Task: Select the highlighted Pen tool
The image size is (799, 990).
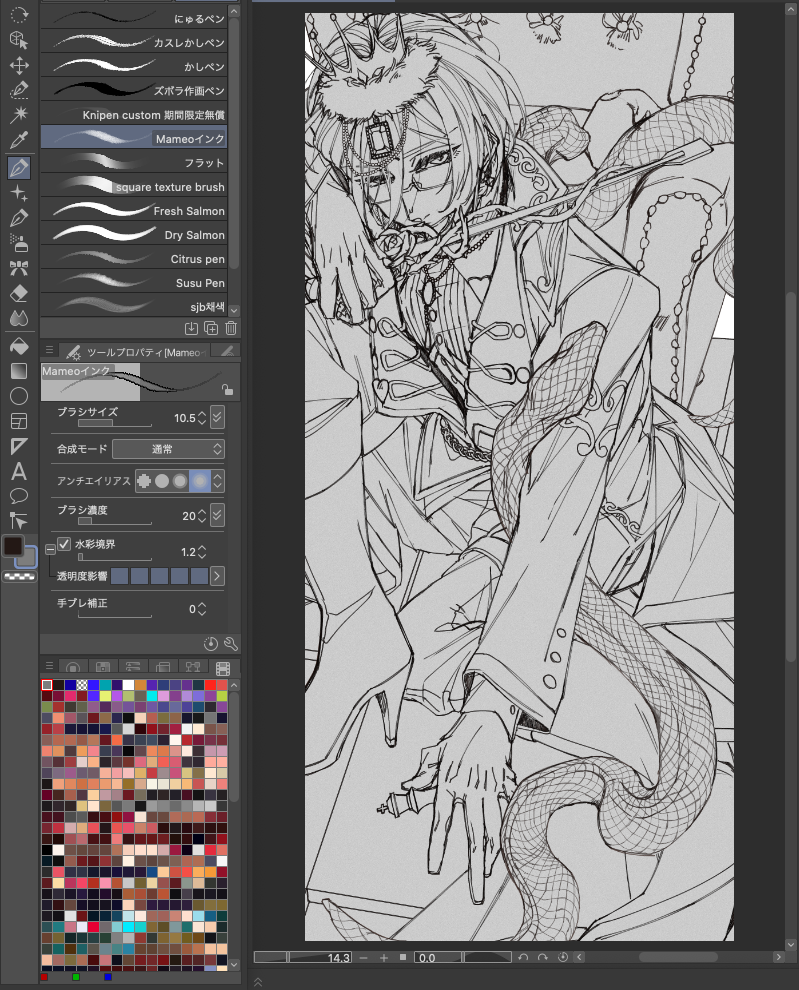Action: [x=19, y=167]
